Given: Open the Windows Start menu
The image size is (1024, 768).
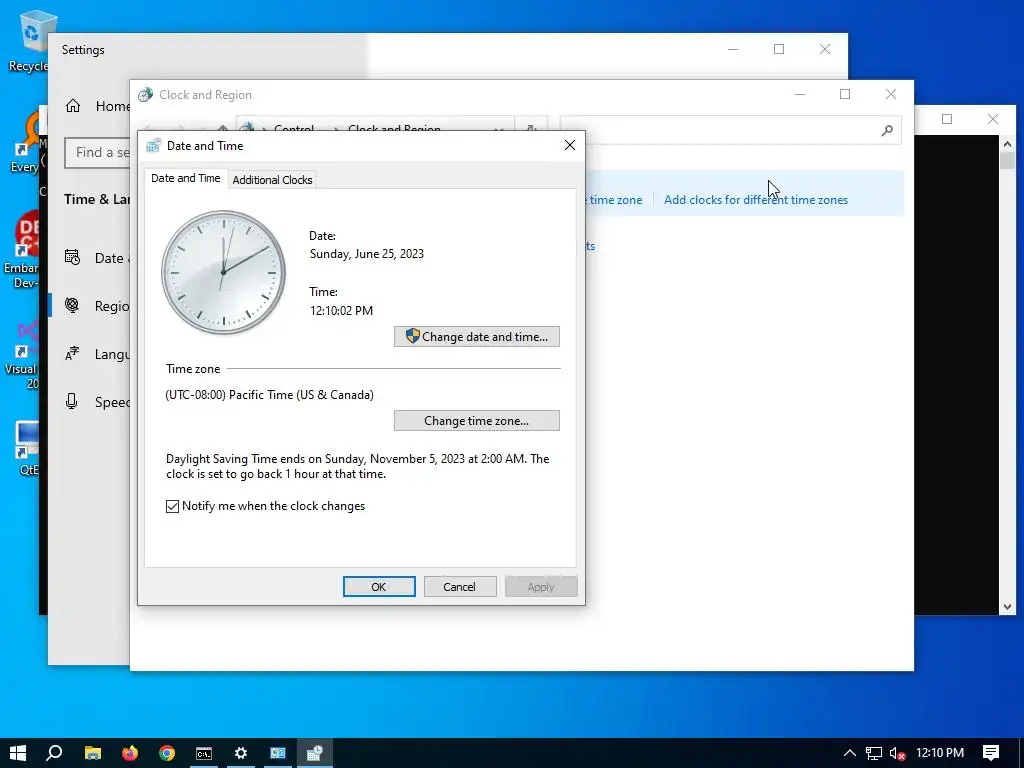Looking at the screenshot, I should pos(18,753).
